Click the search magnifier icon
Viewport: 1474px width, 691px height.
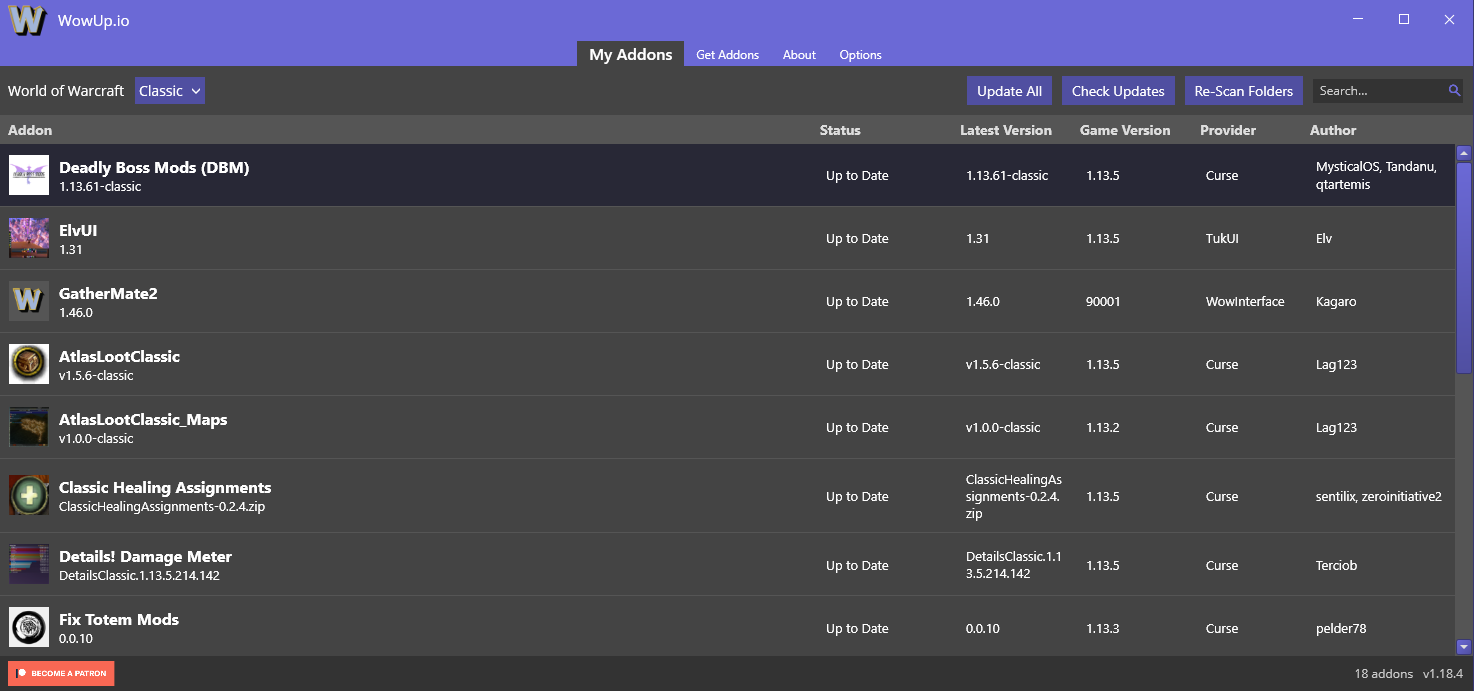coord(1454,91)
